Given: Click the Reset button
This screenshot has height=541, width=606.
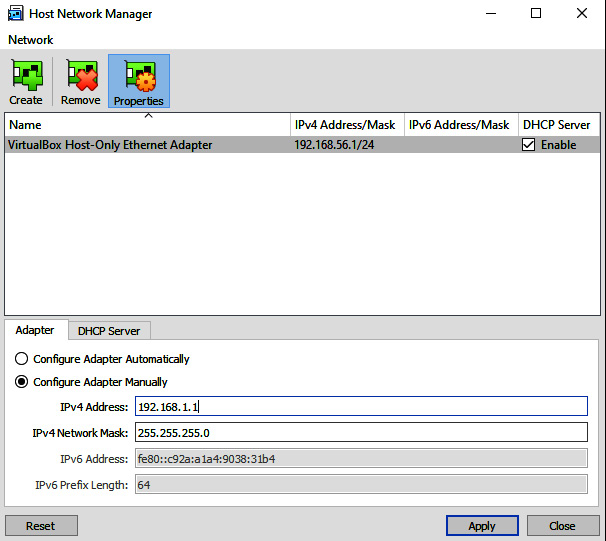Looking at the screenshot, I should pos(41,526).
